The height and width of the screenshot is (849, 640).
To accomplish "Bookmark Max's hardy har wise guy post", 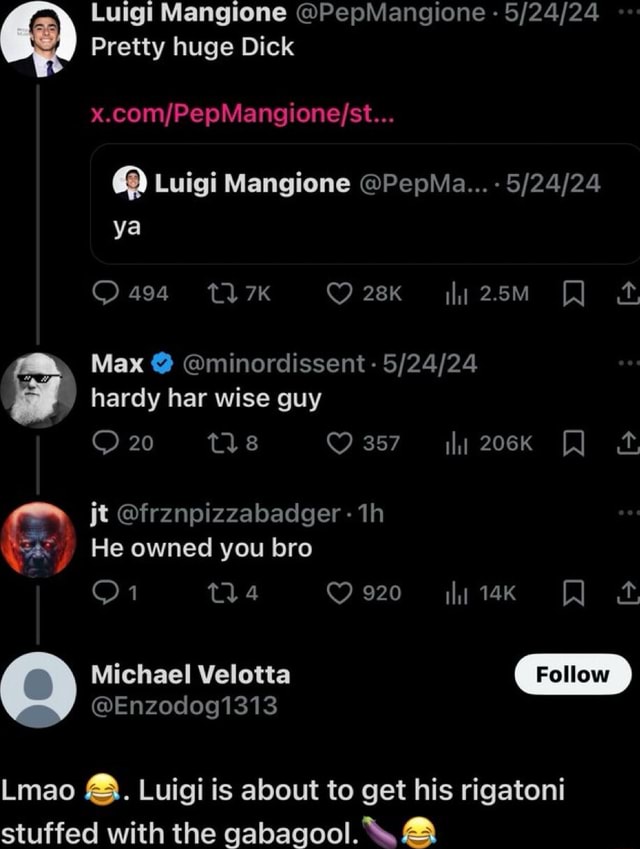I will point(573,444).
